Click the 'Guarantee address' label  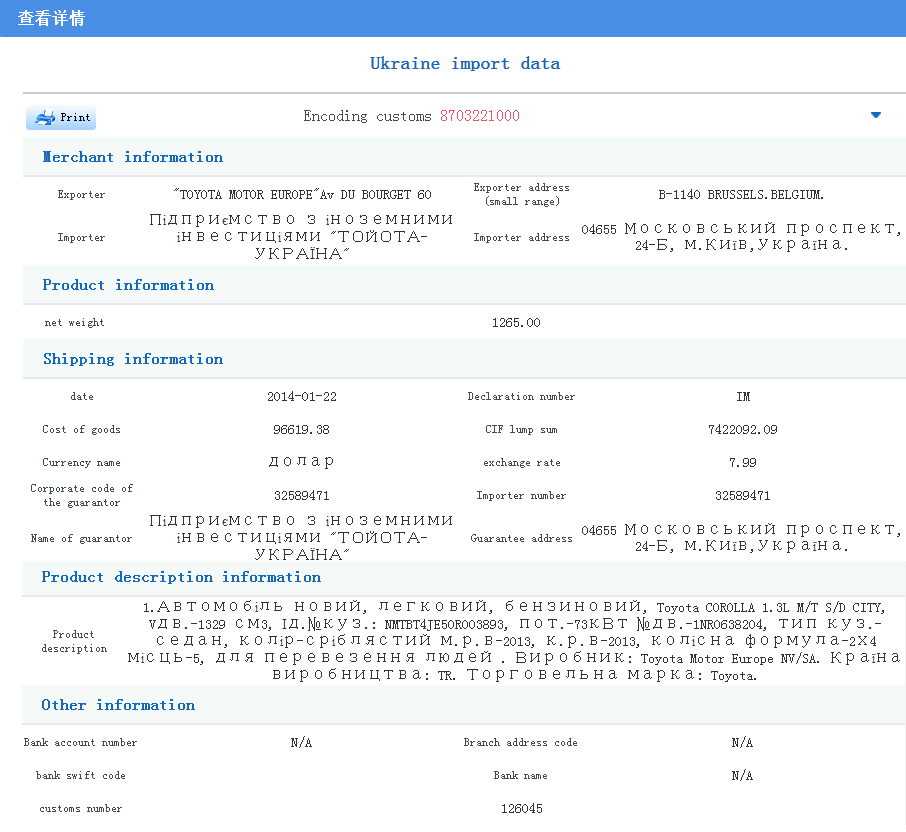click(x=521, y=538)
